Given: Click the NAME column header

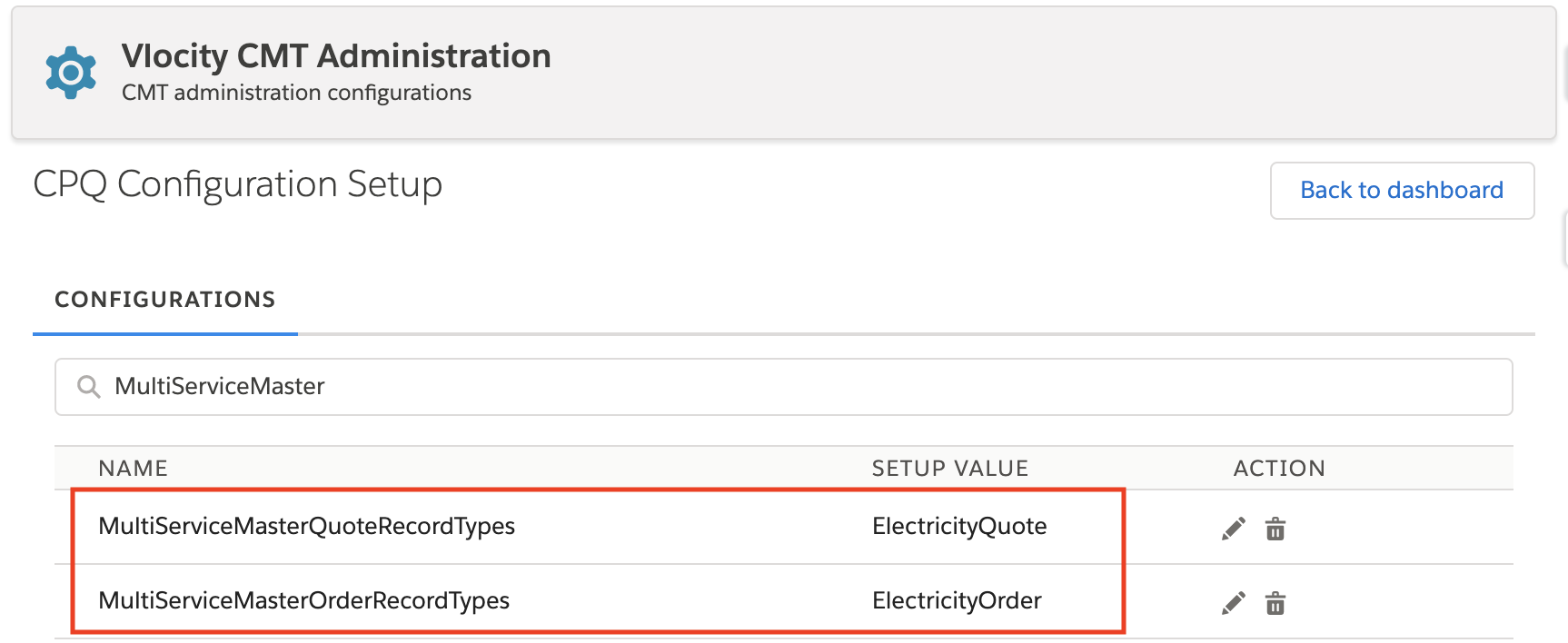Looking at the screenshot, I should [x=133, y=469].
